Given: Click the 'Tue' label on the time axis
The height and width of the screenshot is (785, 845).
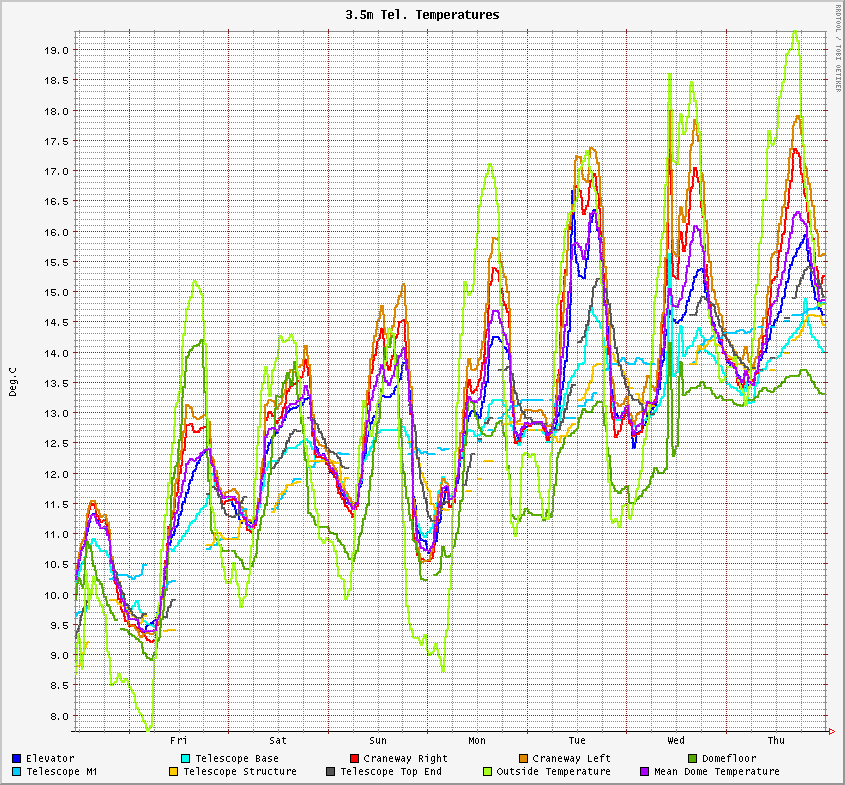Looking at the screenshot, I should coord(577,740).
